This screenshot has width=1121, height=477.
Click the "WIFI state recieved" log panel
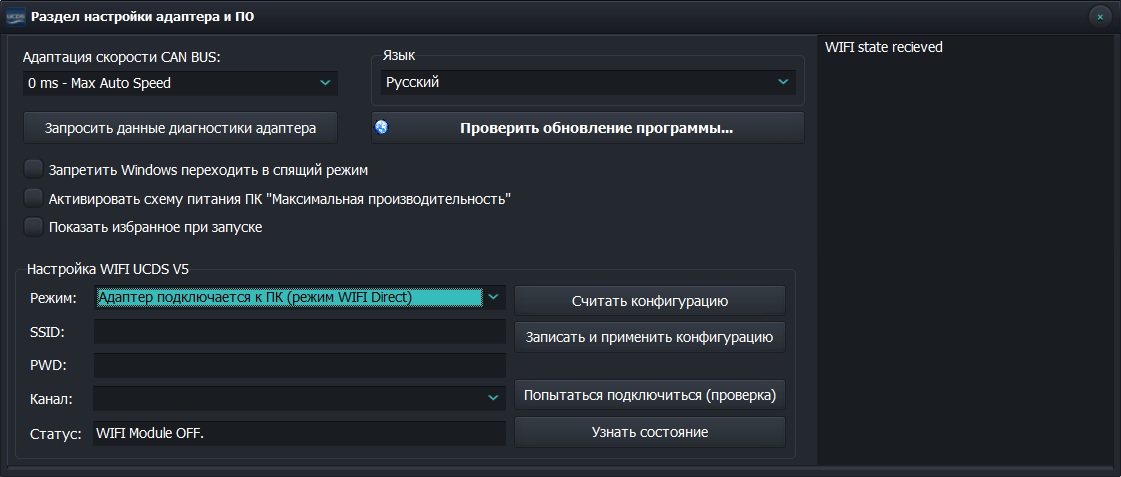pos(966,250)
